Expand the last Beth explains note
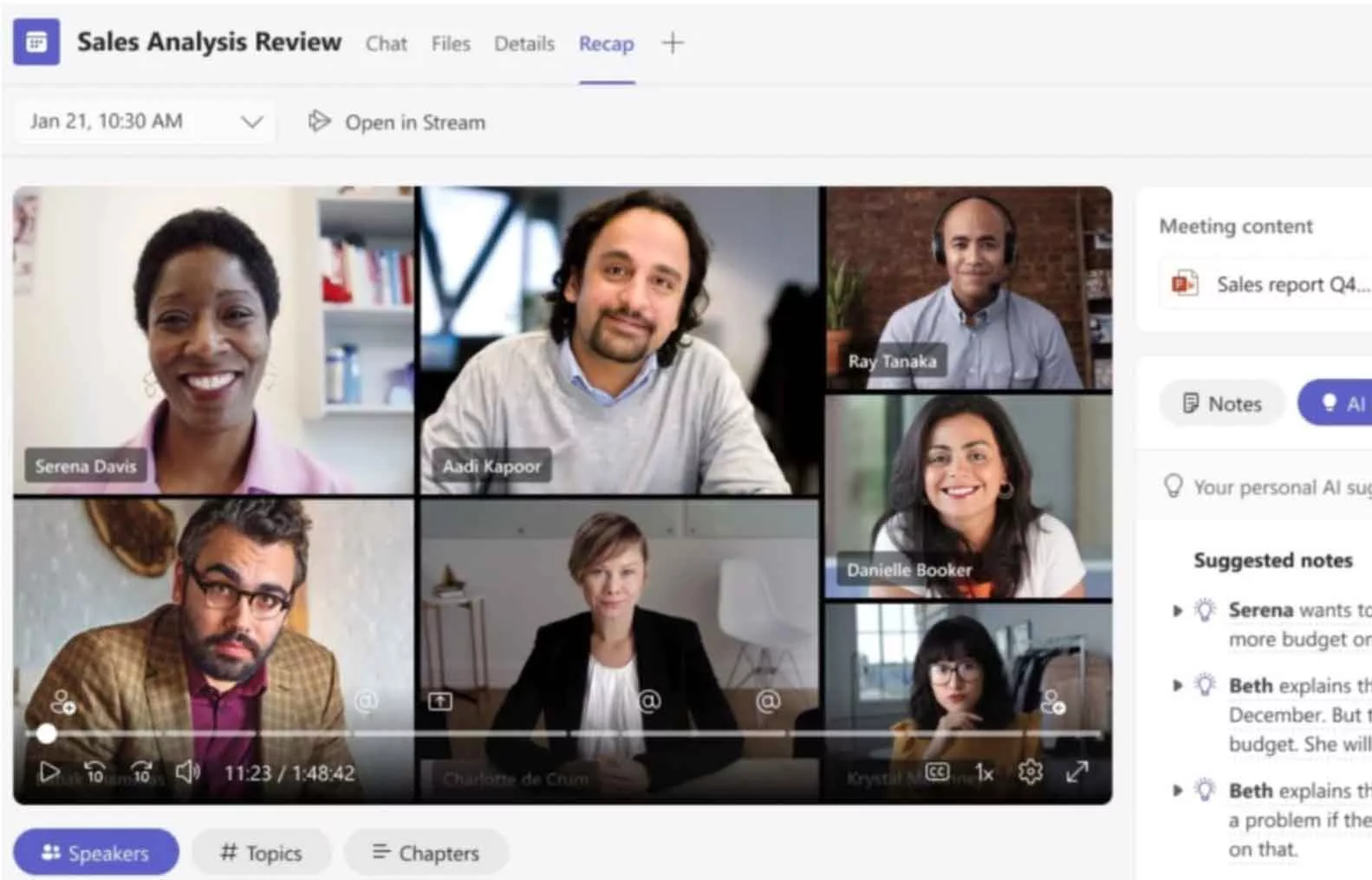 pyautogui.click(x=1177, y=791)
